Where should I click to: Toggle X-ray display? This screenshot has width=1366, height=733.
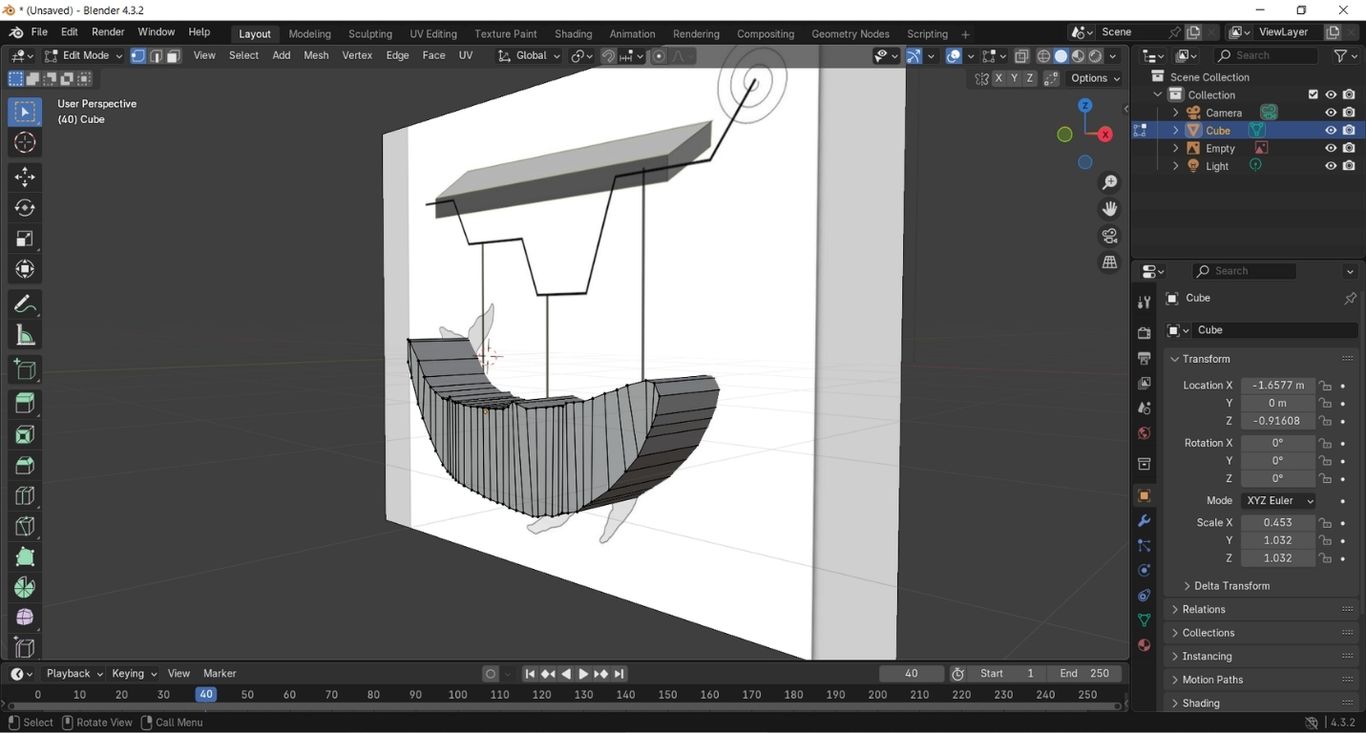pos(1021,56)
